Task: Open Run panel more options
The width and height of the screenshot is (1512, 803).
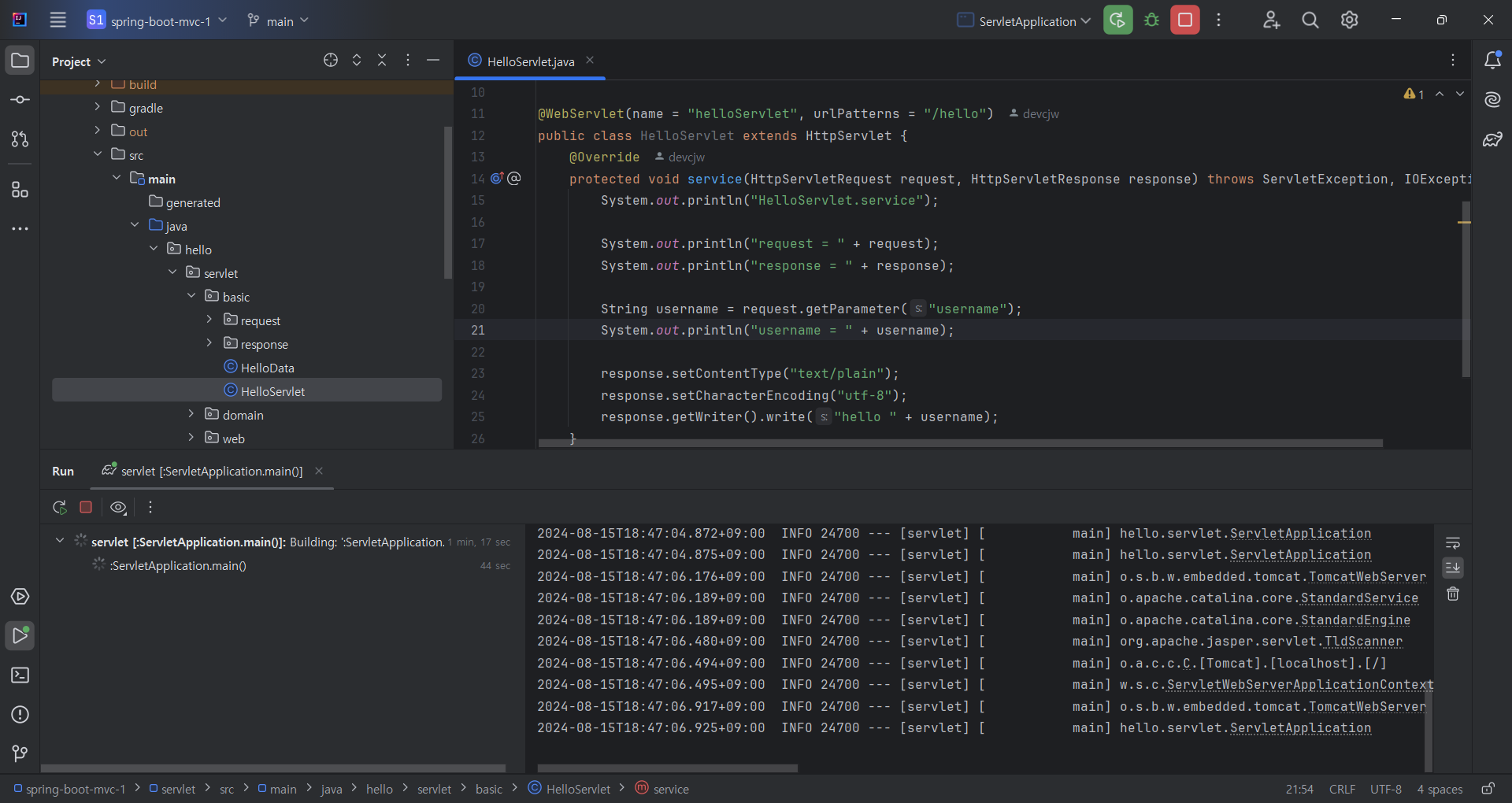Action: 150,508
